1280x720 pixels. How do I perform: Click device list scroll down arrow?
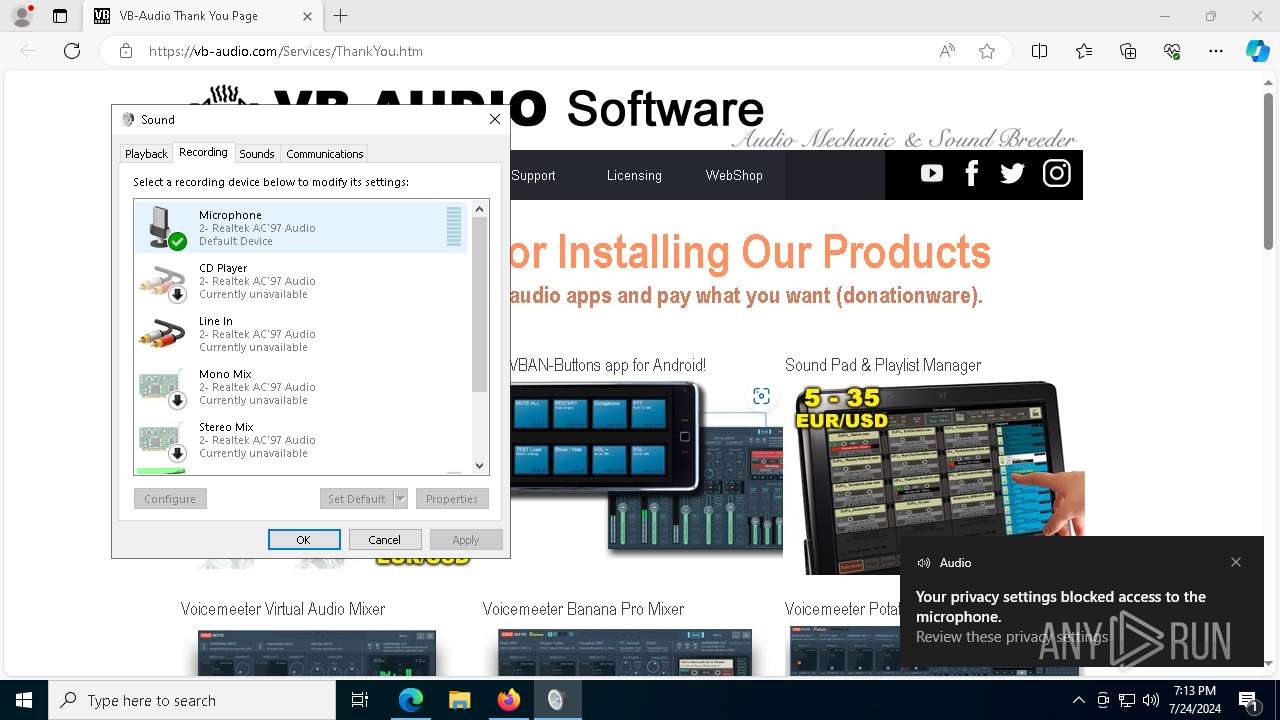(x=479, y=465)
